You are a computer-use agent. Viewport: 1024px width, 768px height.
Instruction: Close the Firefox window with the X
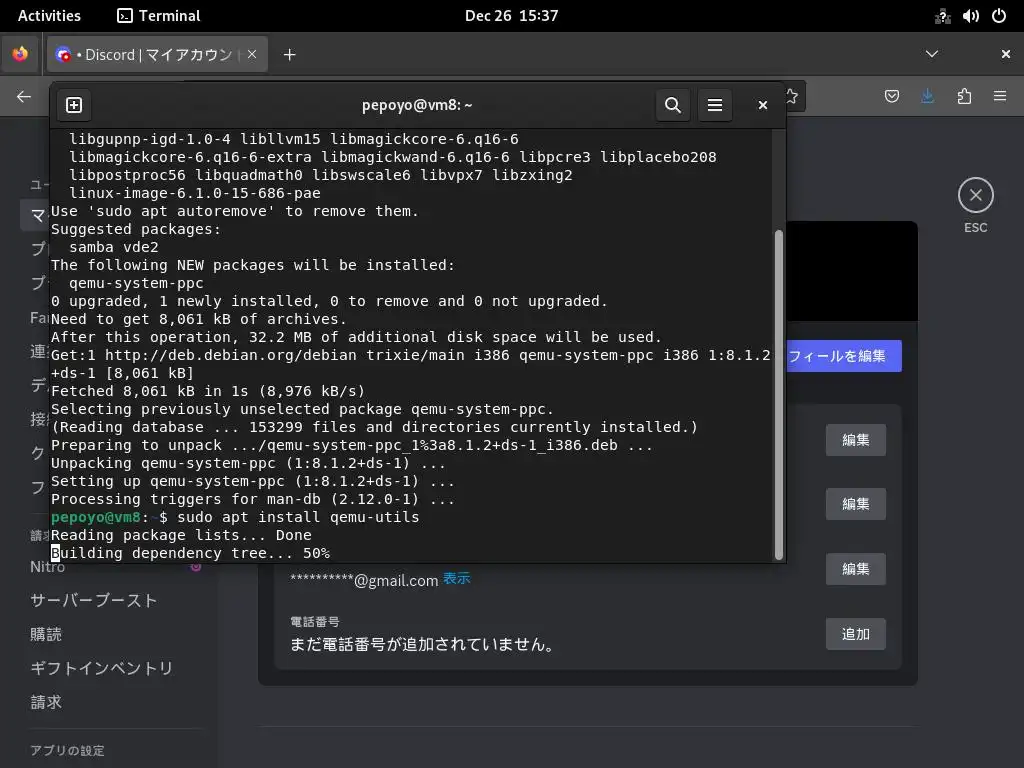[1006, 54]
